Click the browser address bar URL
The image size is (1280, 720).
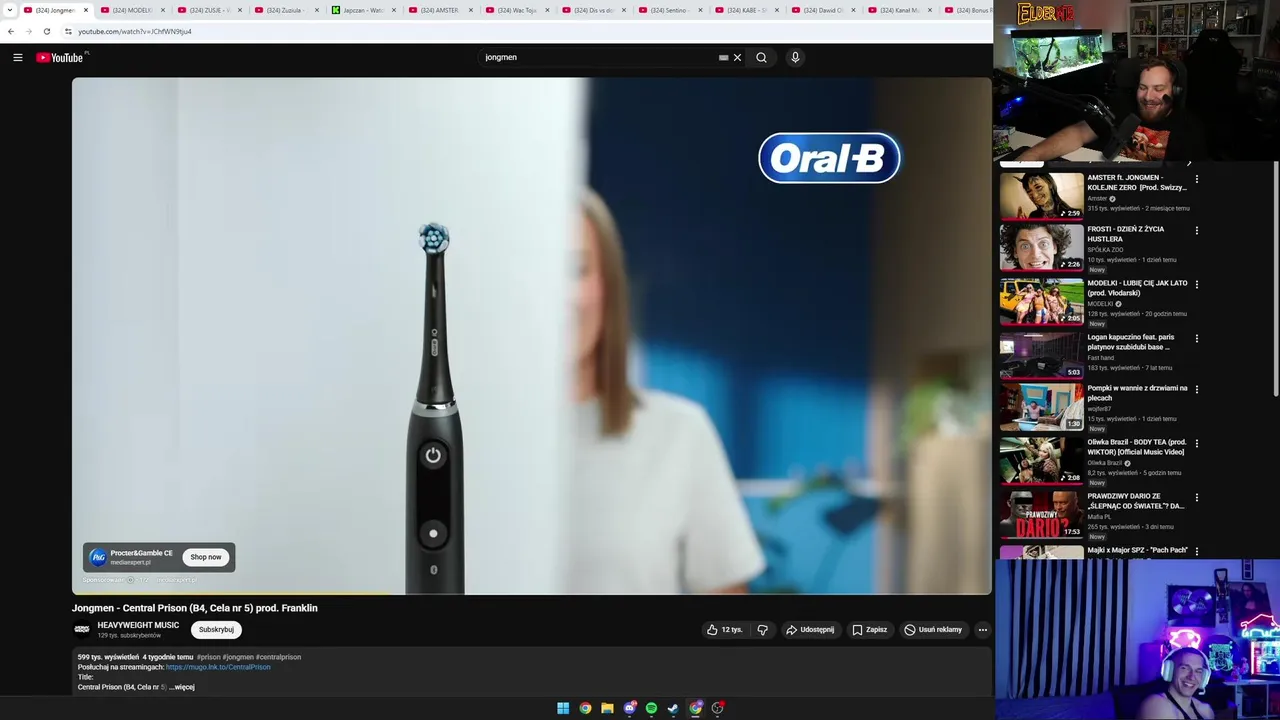click(x=135, y=31)
